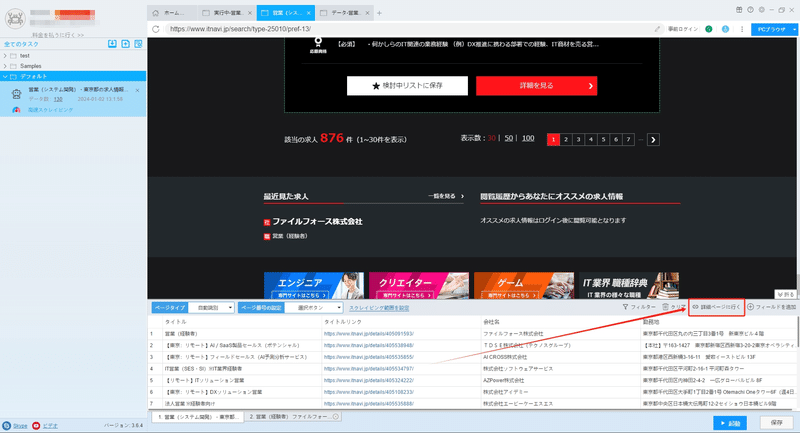The image size is (800, 433).
Task: Click the エンジニア banner
Action: [314, 286]
